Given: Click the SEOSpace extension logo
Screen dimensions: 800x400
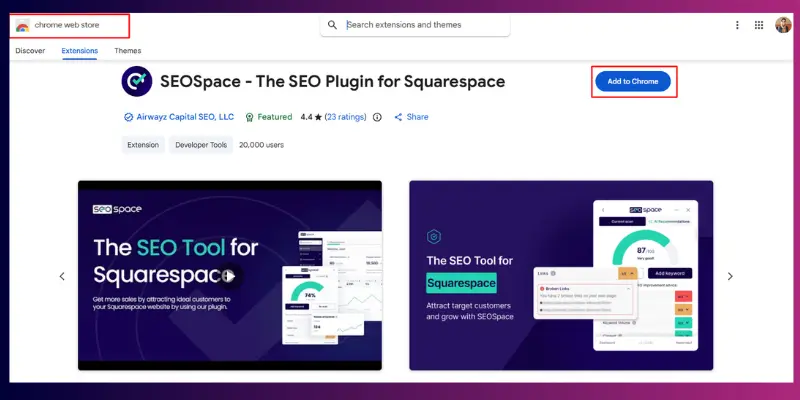Looking at the screenshot, I should (x=137, y=81).
